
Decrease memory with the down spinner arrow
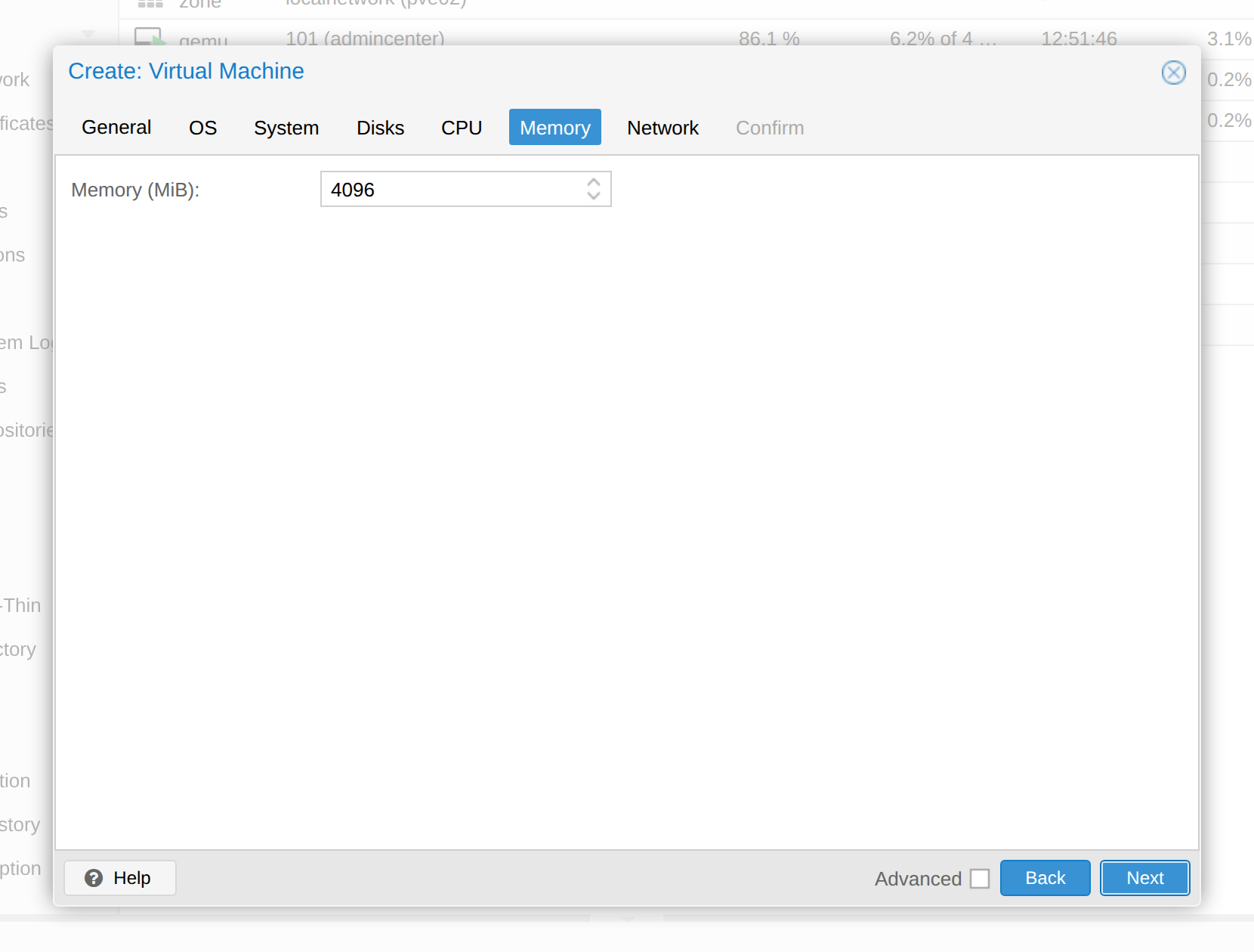click(594, 196)
